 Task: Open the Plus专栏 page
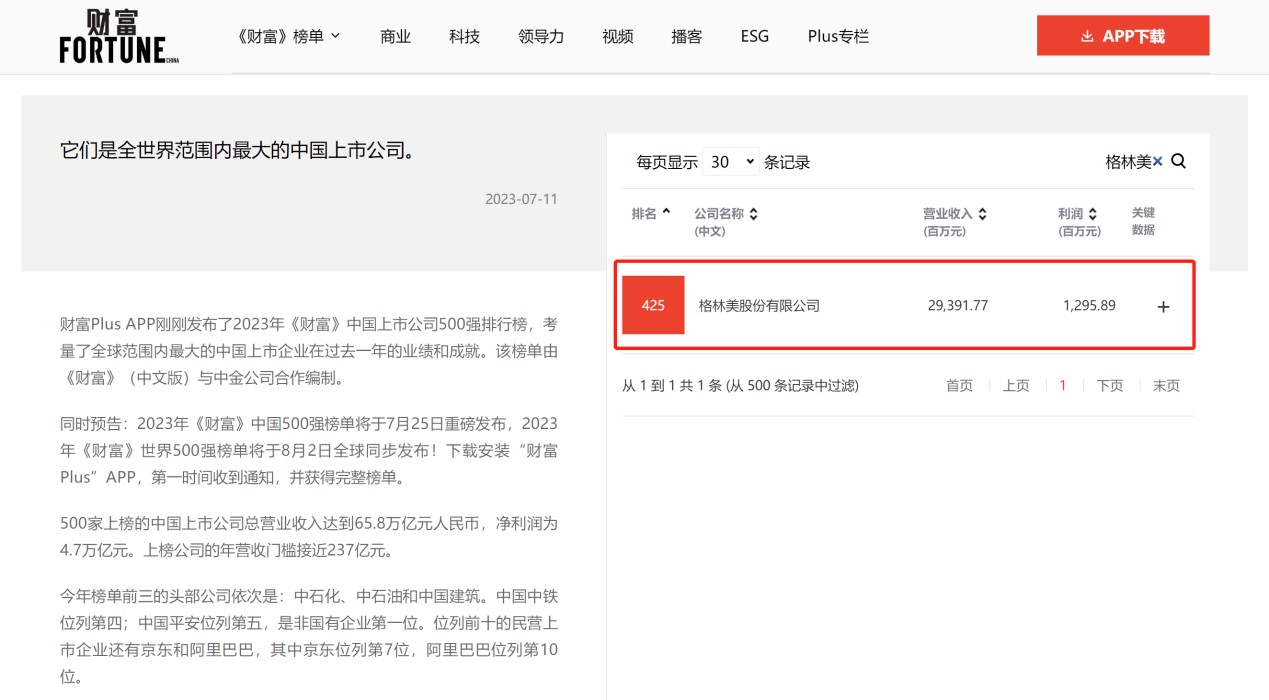click(x=837, y=36)
